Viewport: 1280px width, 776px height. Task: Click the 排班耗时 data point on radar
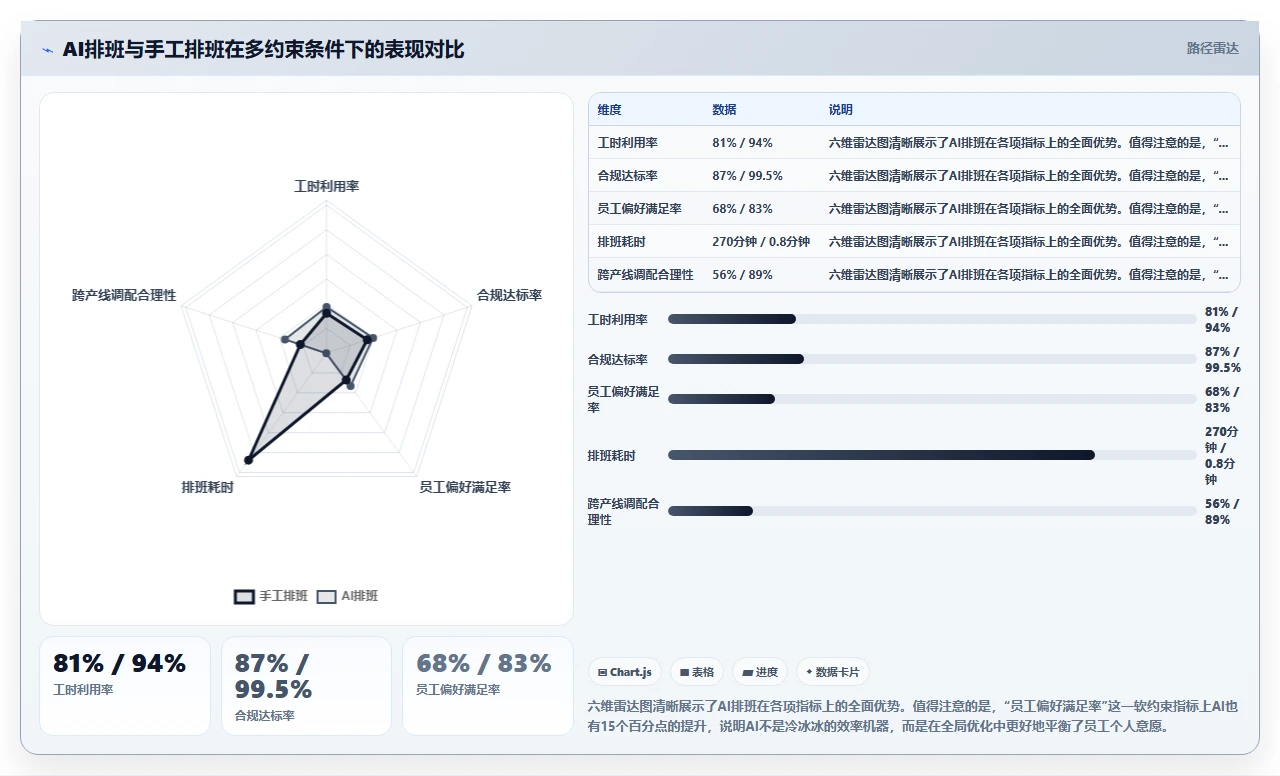(248, 460)
